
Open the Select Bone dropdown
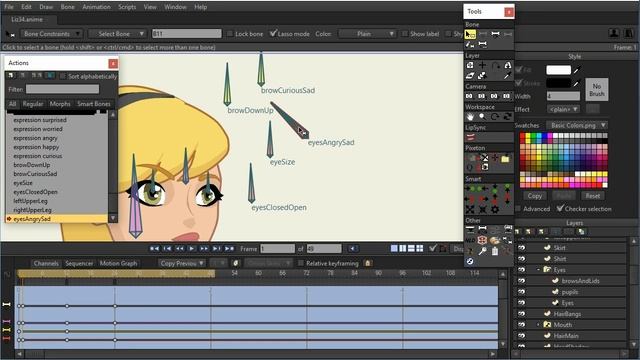[x=118, y=34]
